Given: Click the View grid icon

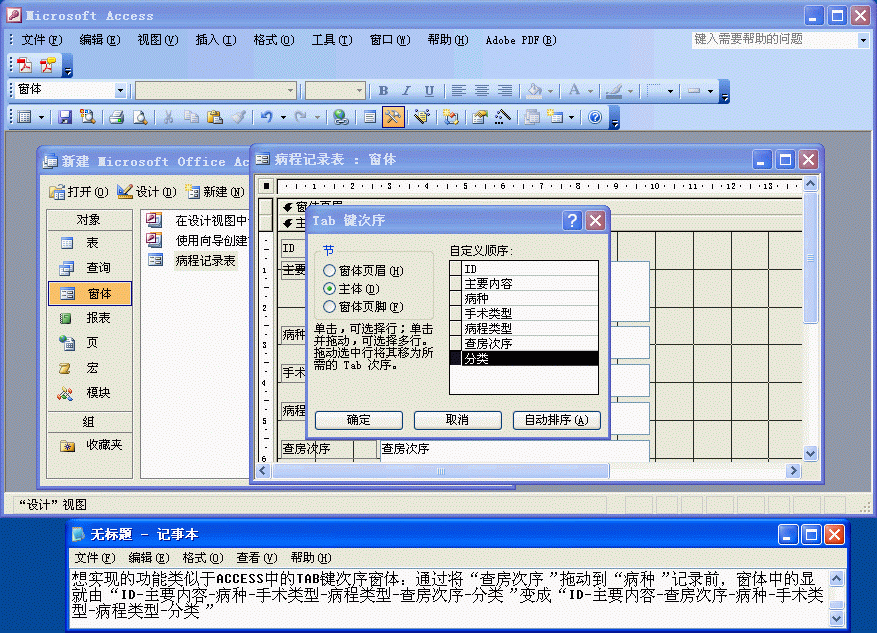Looking at the screenshot, I should coord(24,117).
